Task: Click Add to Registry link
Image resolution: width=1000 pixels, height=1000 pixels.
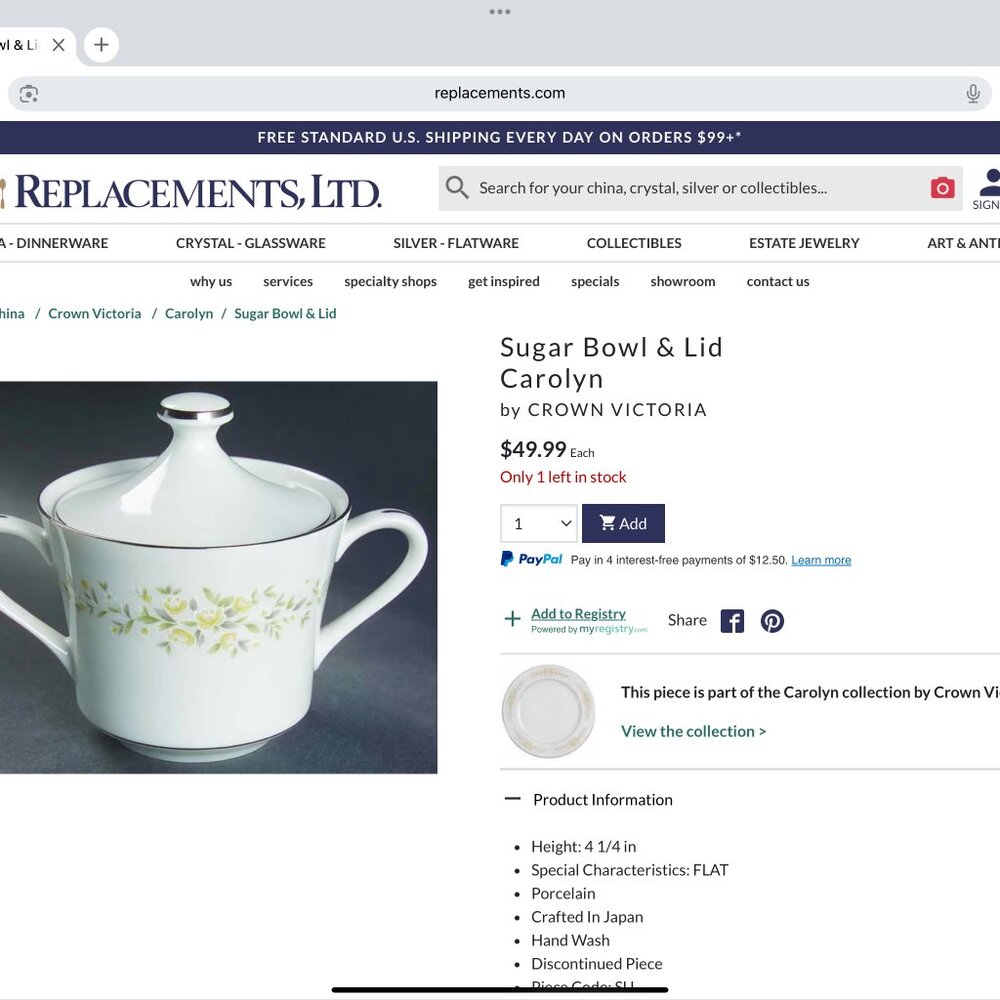Action: [578, 614]
